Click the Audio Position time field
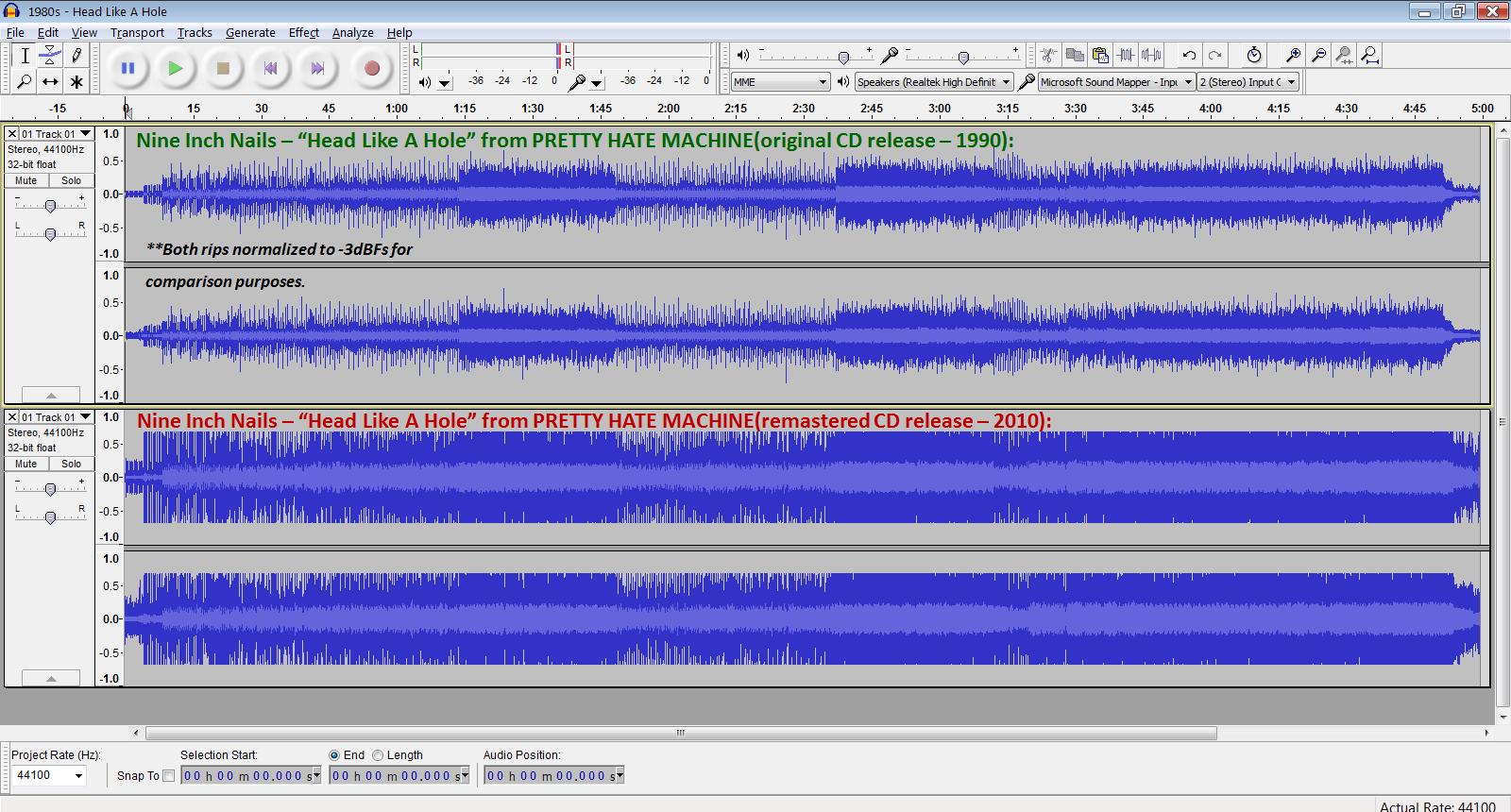Screen dimensions: 1511x812 click(x=552, y=776)
